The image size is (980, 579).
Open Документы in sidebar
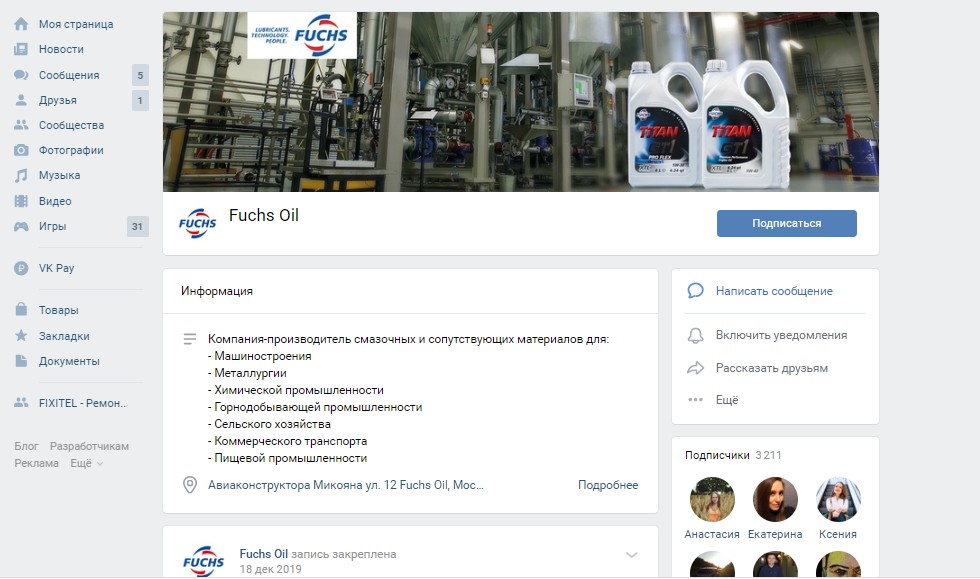[x=69, y=361]
